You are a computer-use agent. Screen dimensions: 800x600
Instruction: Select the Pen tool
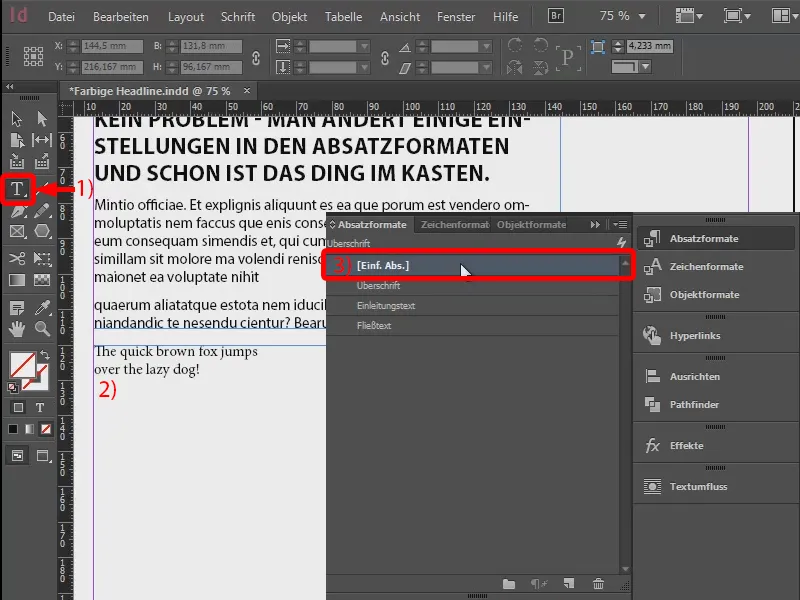[x=16, y=211]
